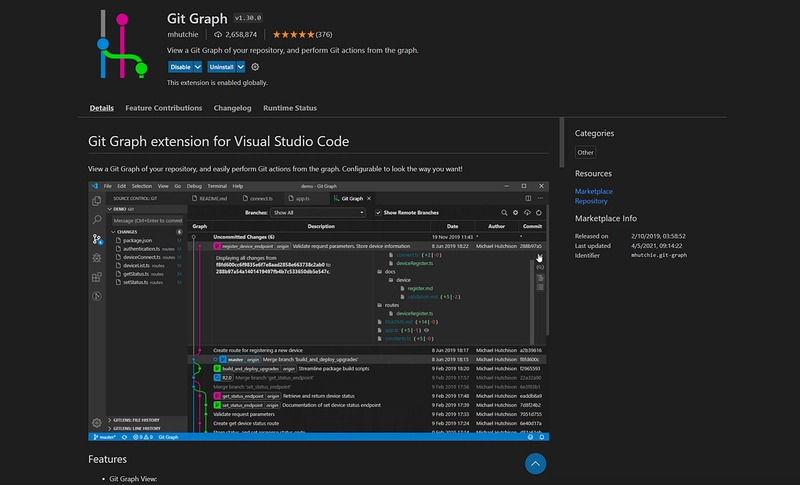Click GitLens icon in demo activity bar
Viewport: 800px width, 485px height.
pos(96,296)
